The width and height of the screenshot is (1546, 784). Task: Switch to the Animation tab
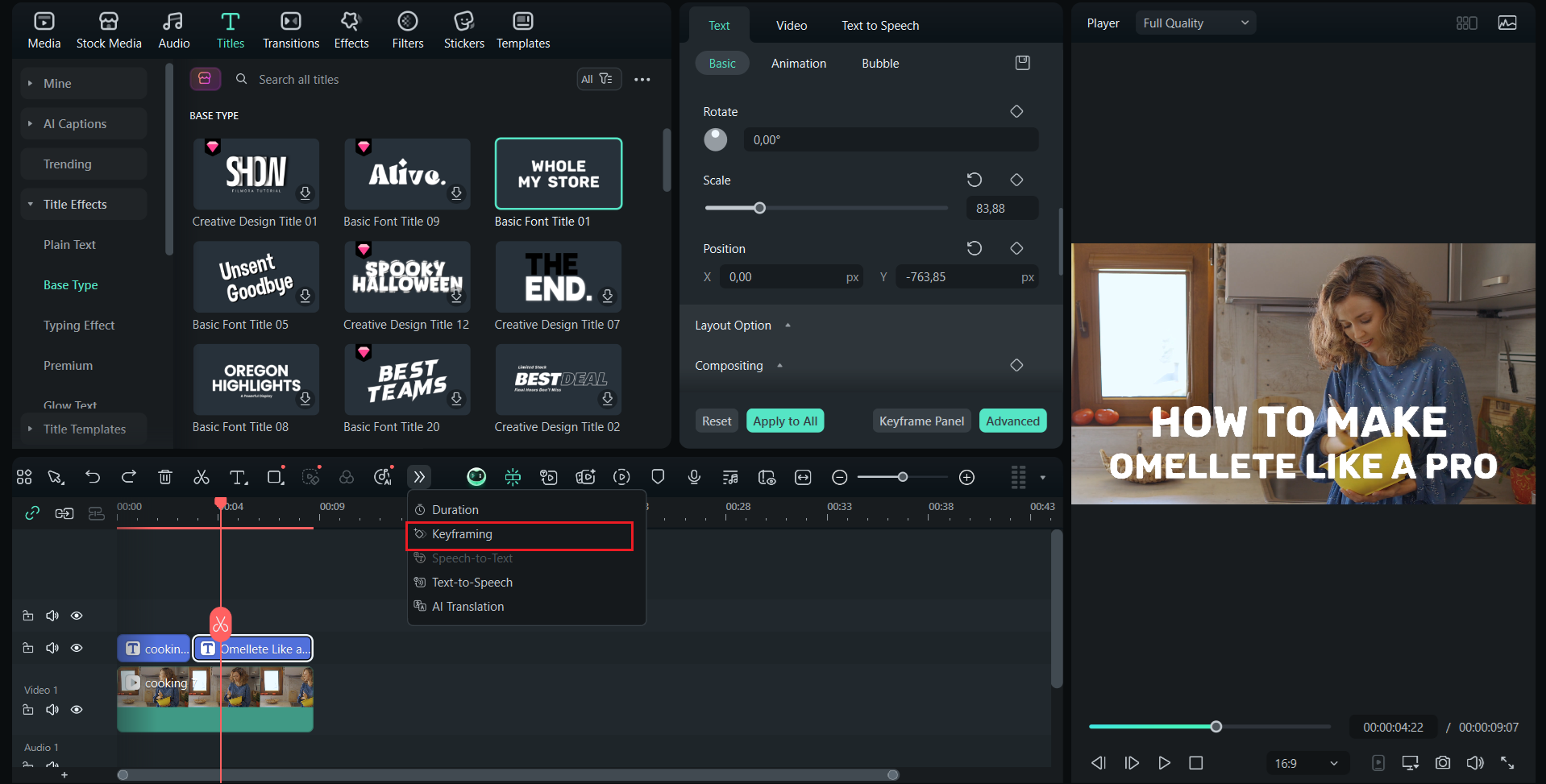pos(798,63)
